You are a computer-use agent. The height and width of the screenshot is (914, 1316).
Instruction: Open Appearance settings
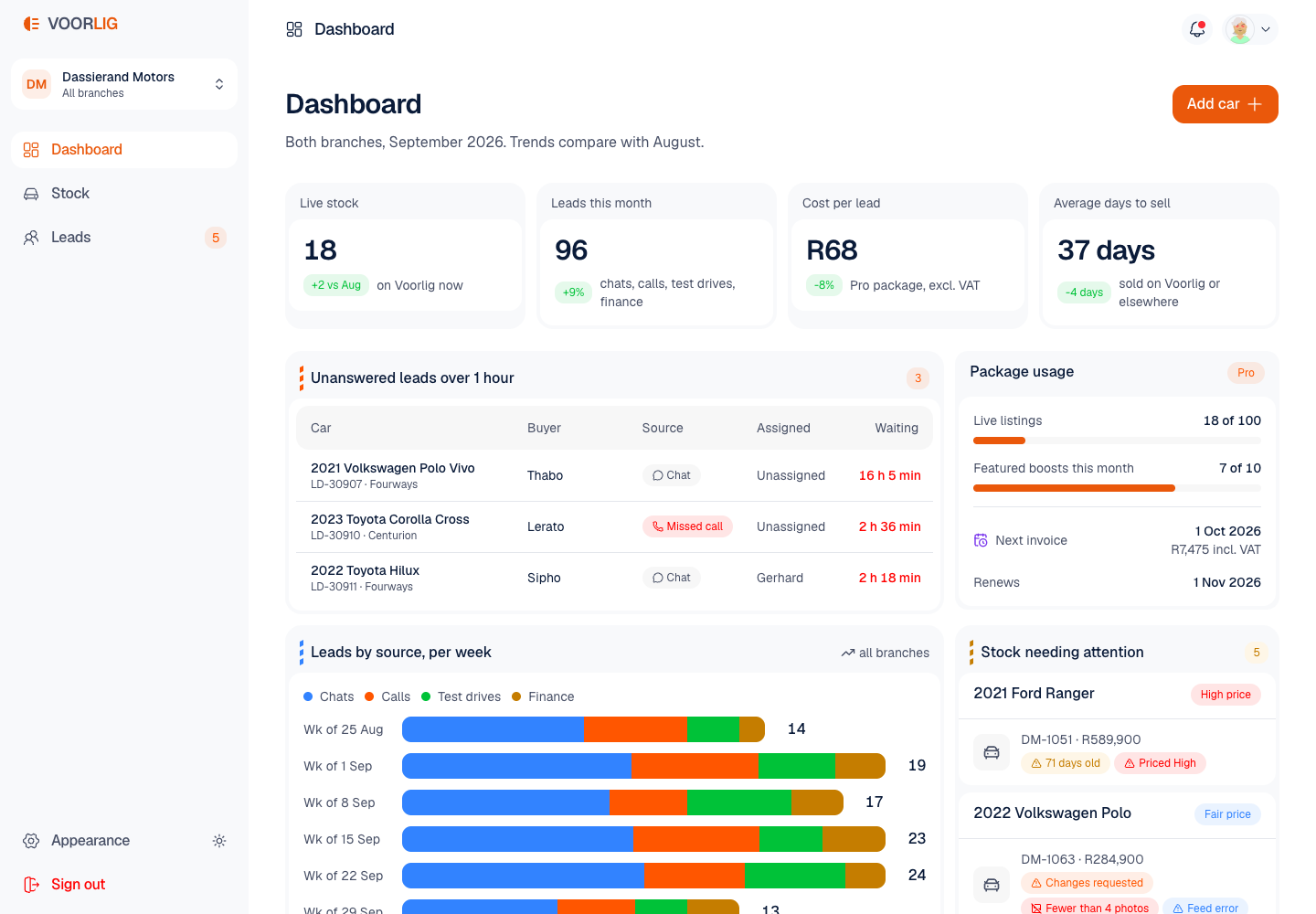point(124,841)
